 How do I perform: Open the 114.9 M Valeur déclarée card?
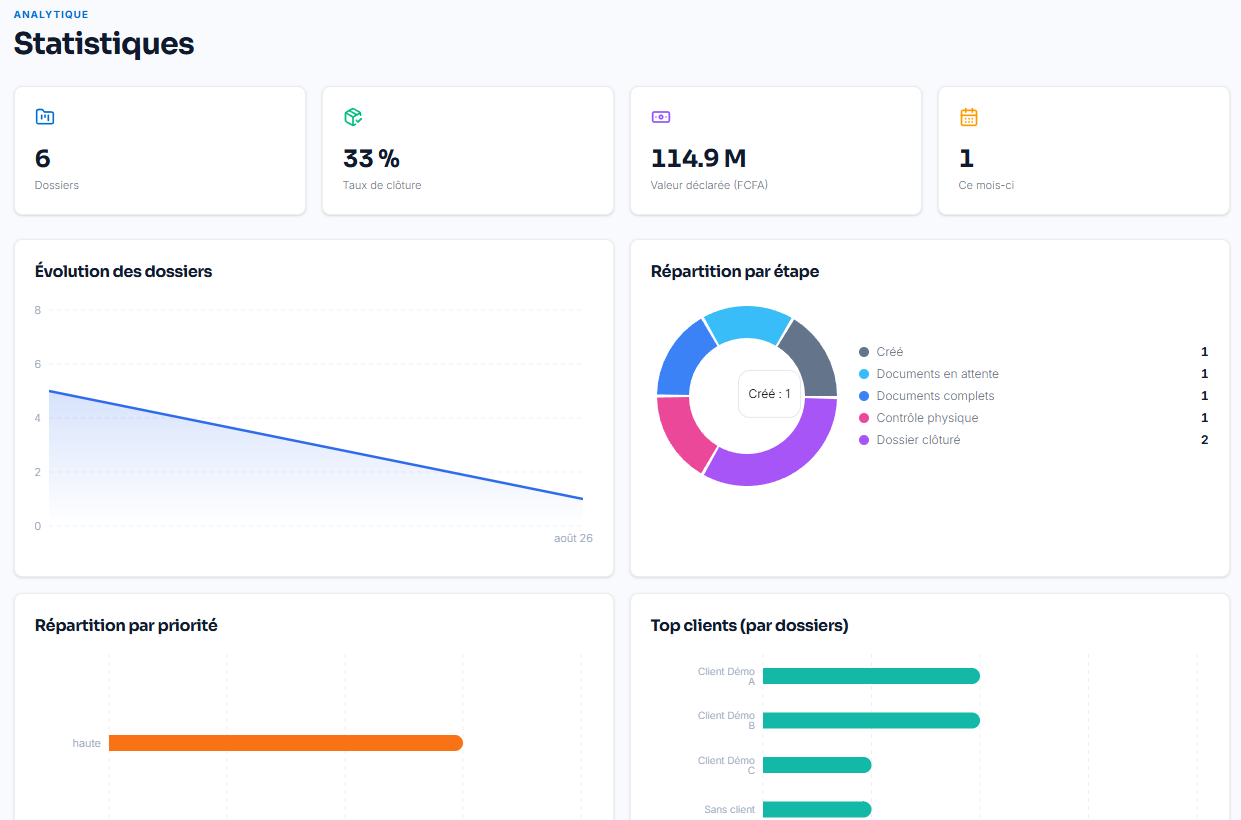[776, 150]
